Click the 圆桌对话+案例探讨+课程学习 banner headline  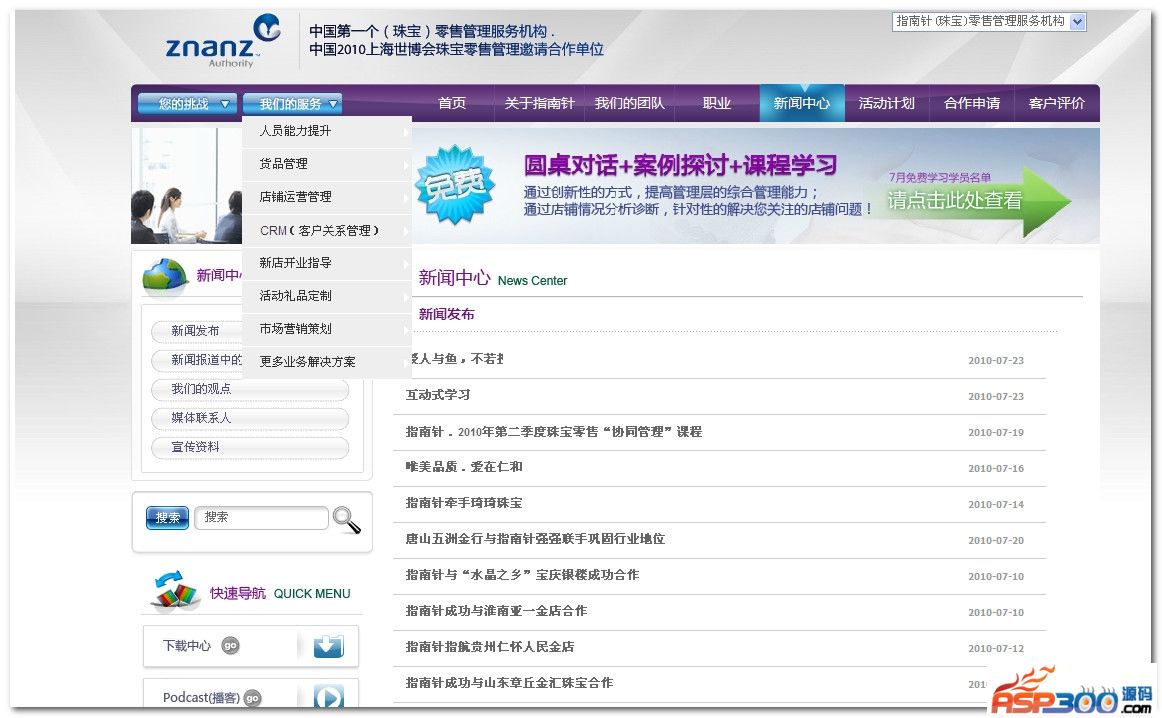[x=680, y=164]
